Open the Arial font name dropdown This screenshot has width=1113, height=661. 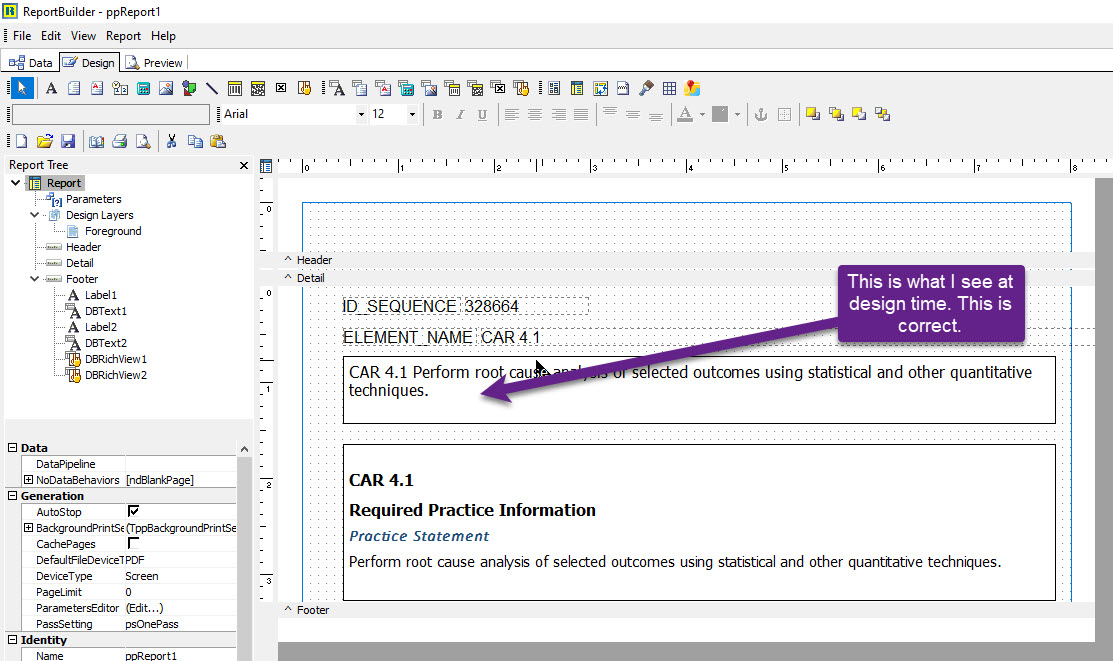(x=361, y=114)
